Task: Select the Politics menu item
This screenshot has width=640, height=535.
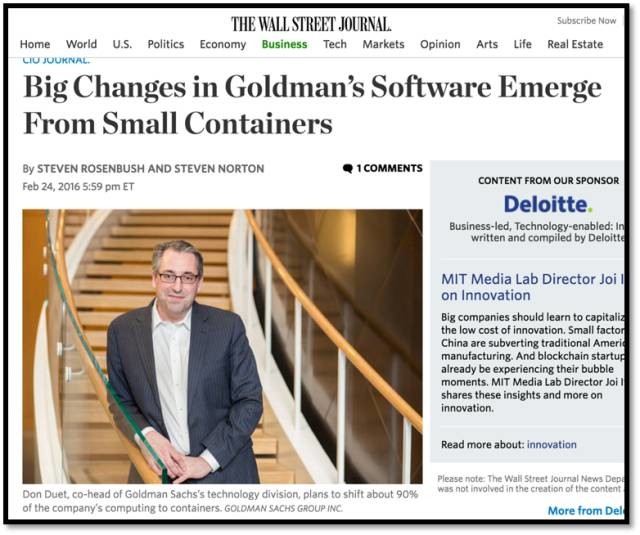Action: (166, 44)
